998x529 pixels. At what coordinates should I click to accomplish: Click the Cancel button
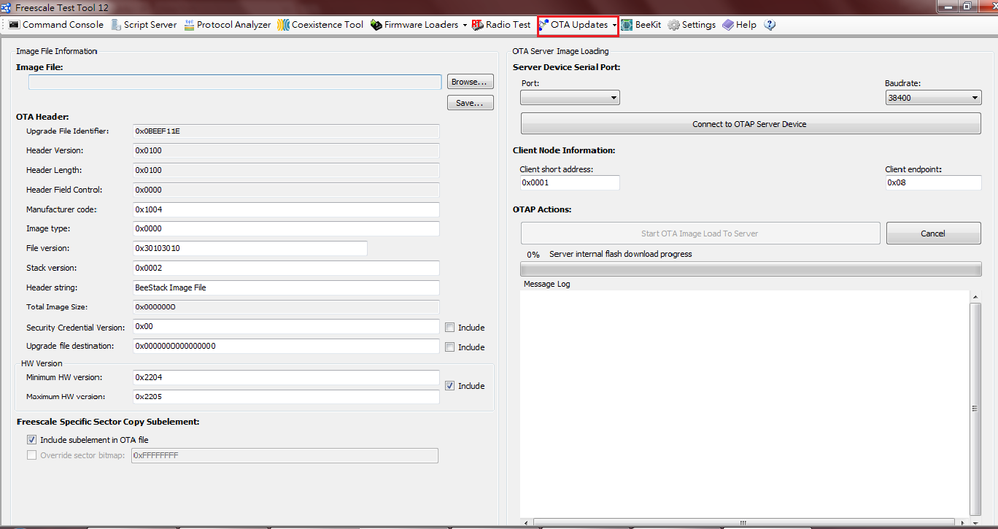[x=933, y=234]
